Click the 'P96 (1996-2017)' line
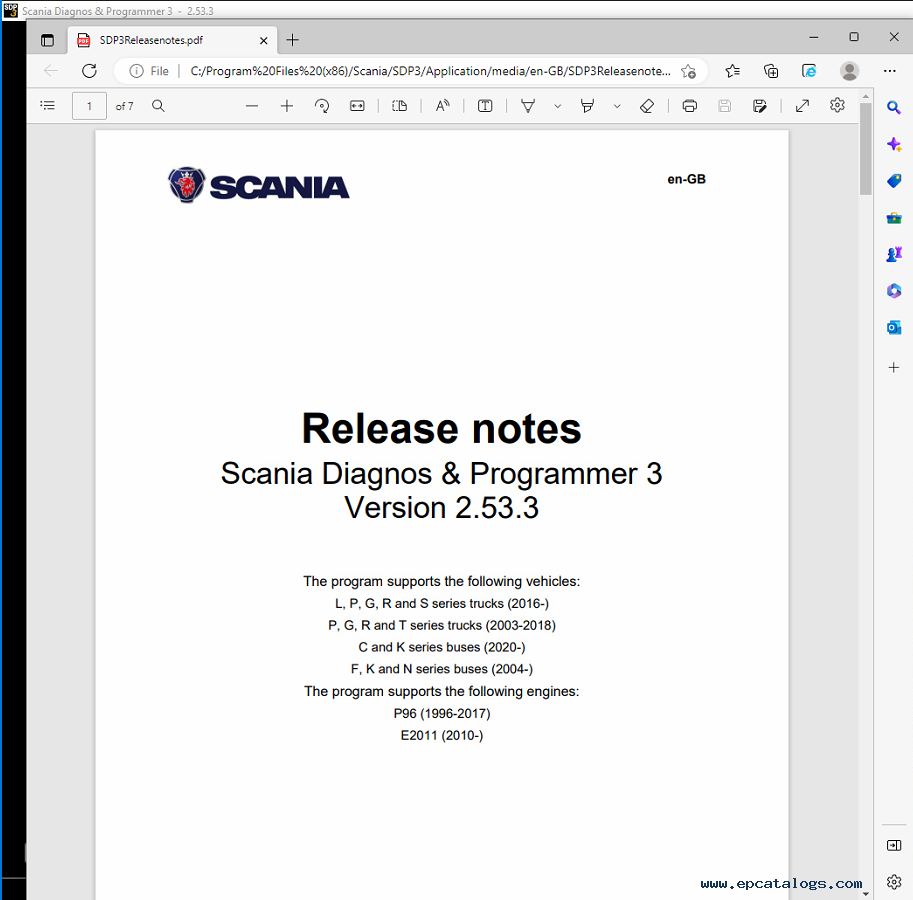 click(x=442, y=714)
